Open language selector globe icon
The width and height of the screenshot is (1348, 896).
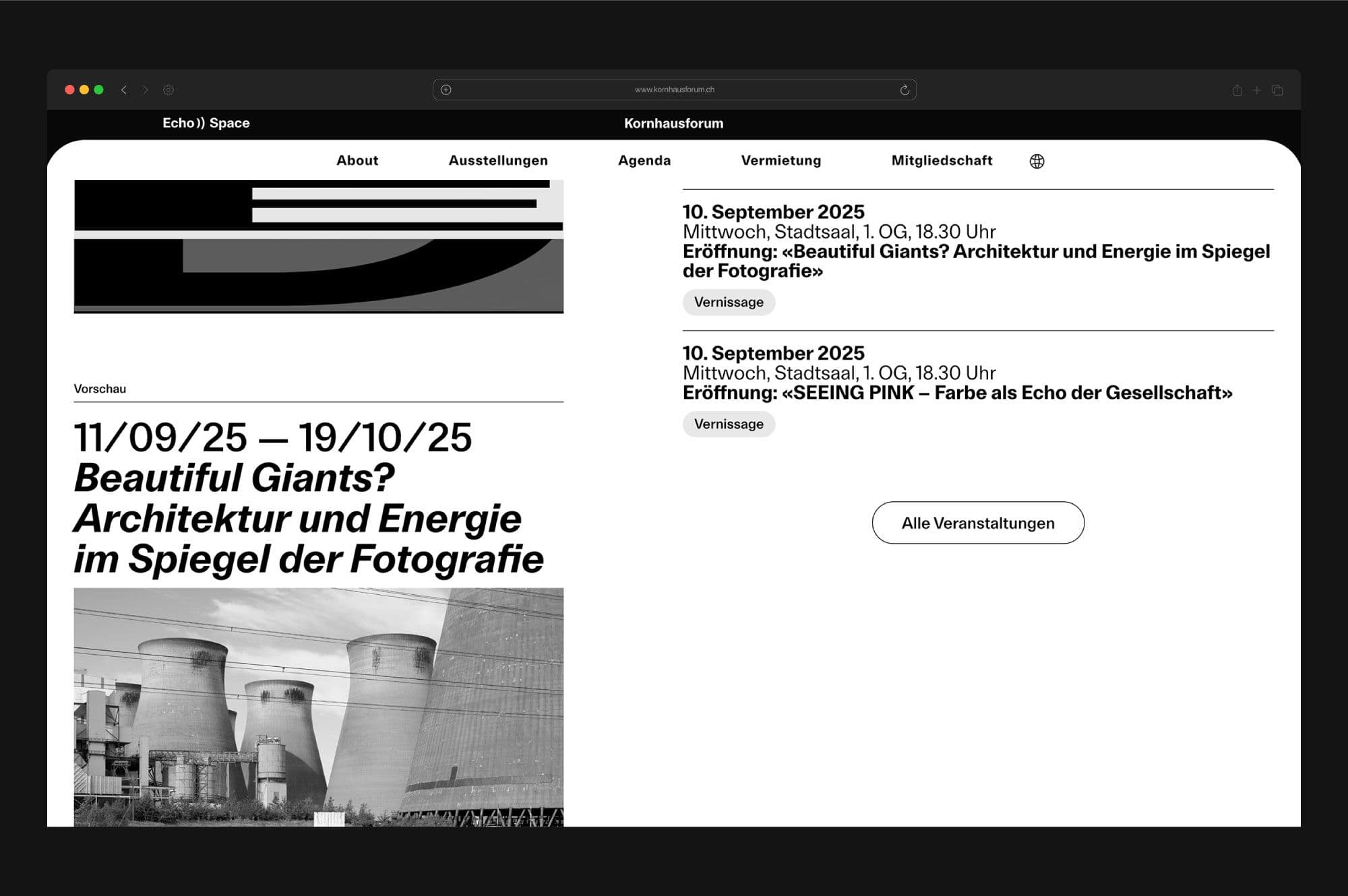click(x=1037, y=161)
